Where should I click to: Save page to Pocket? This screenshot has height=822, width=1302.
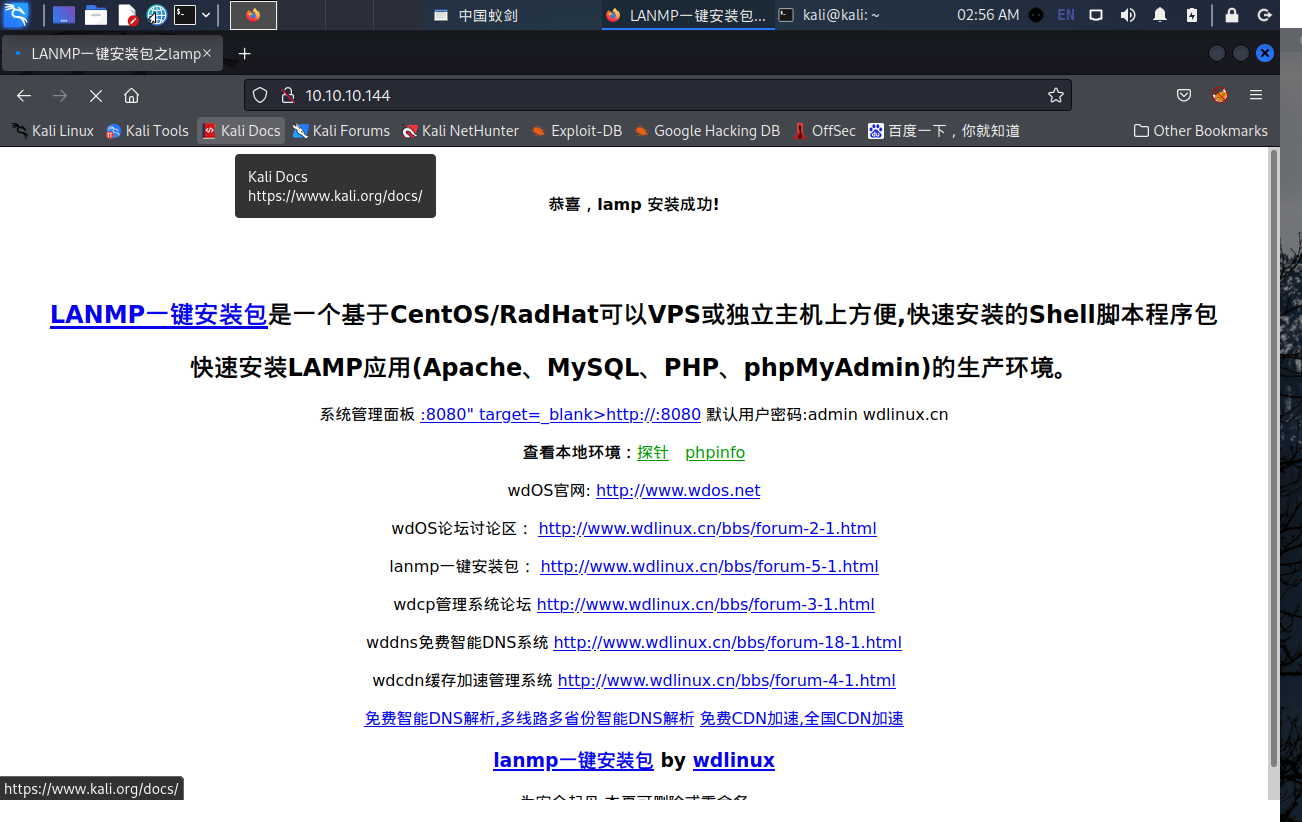pos(1184,95)
